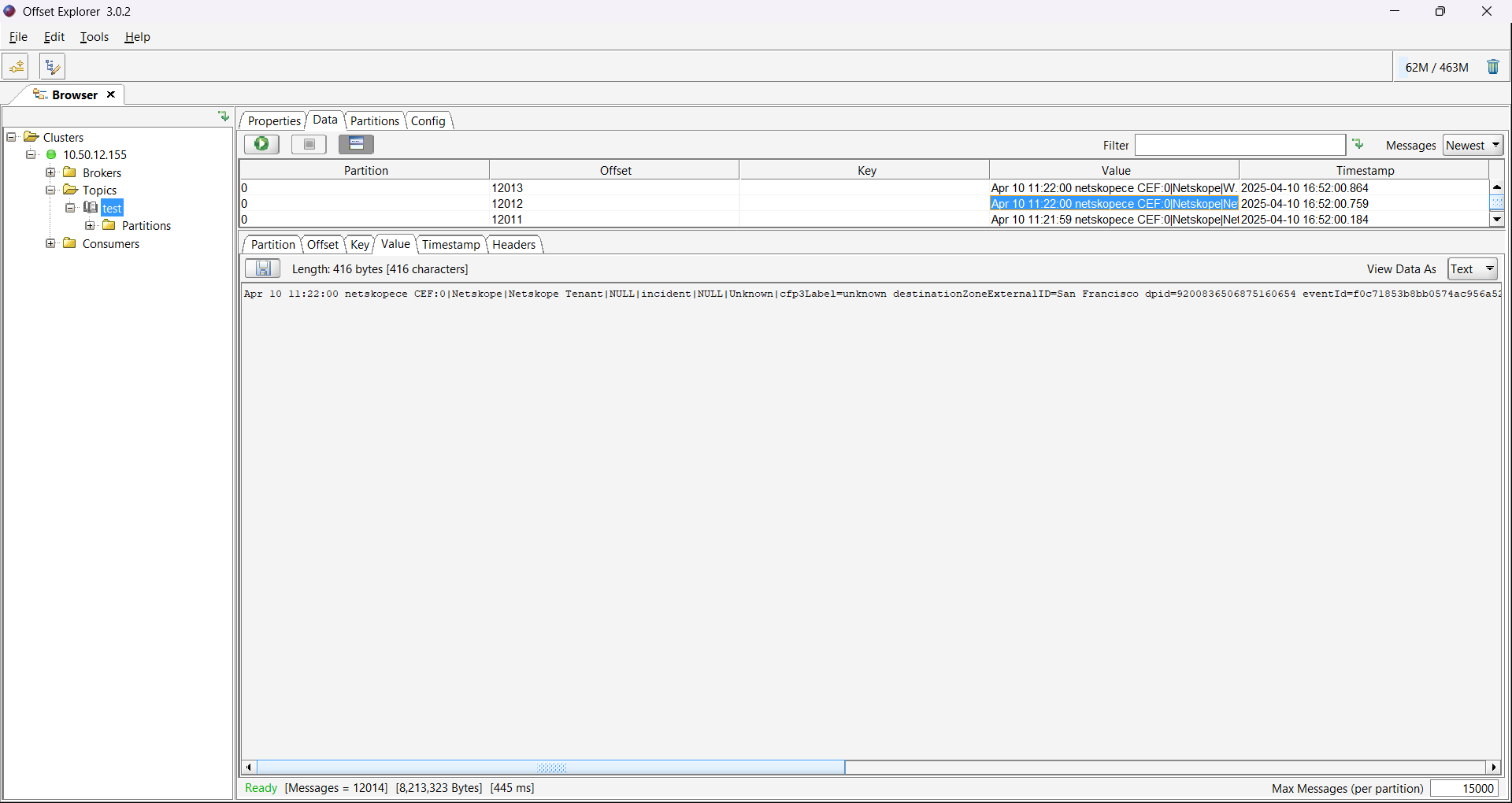Click the Clusters folder icon

click(31, 137)
